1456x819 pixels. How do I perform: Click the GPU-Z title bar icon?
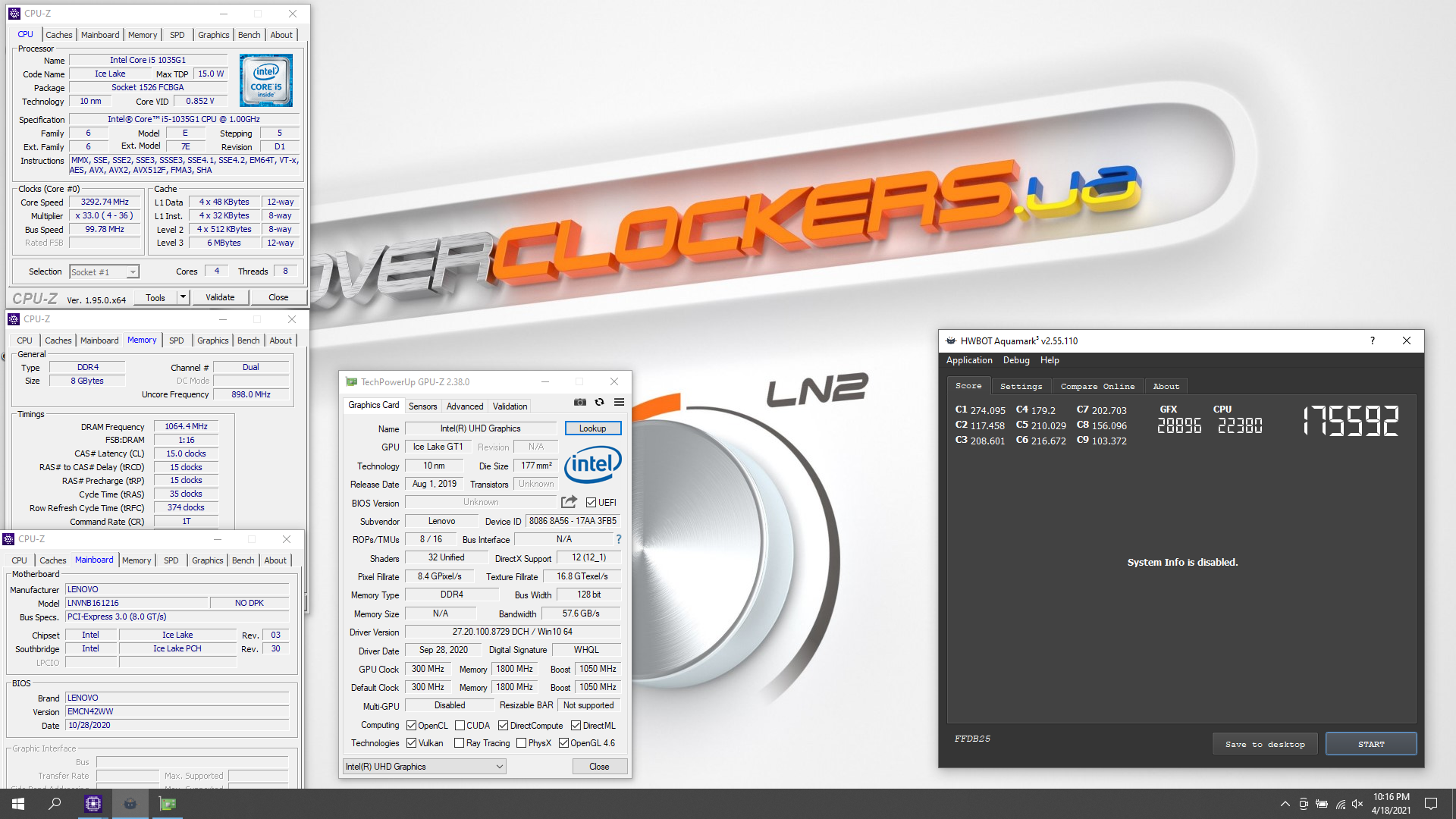(351, 381)
